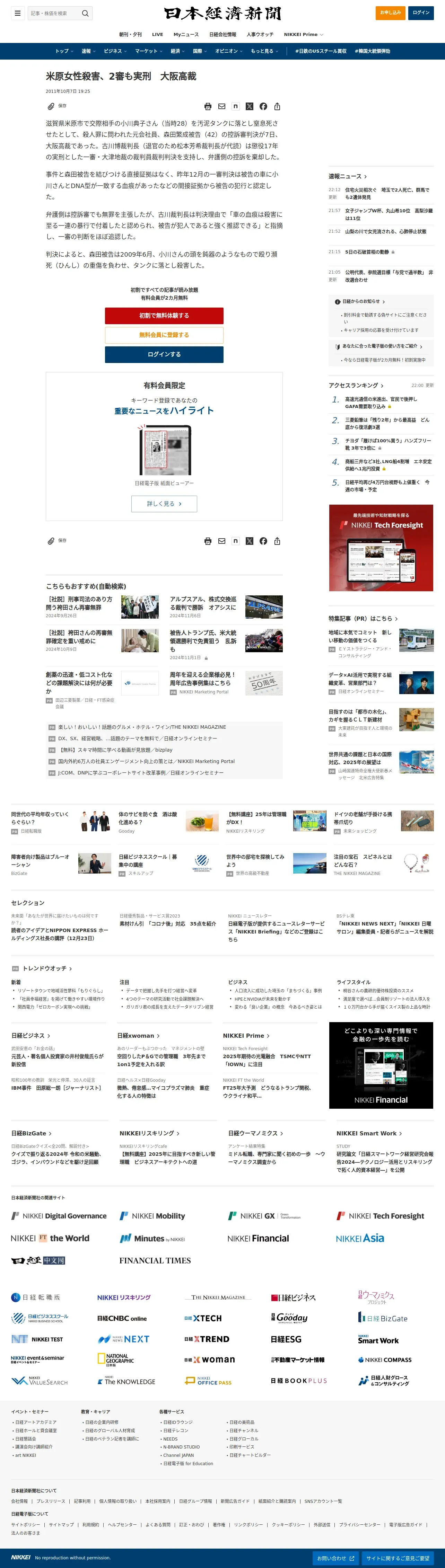Share on Facebook from the bottom toolbar

[263, 541]
